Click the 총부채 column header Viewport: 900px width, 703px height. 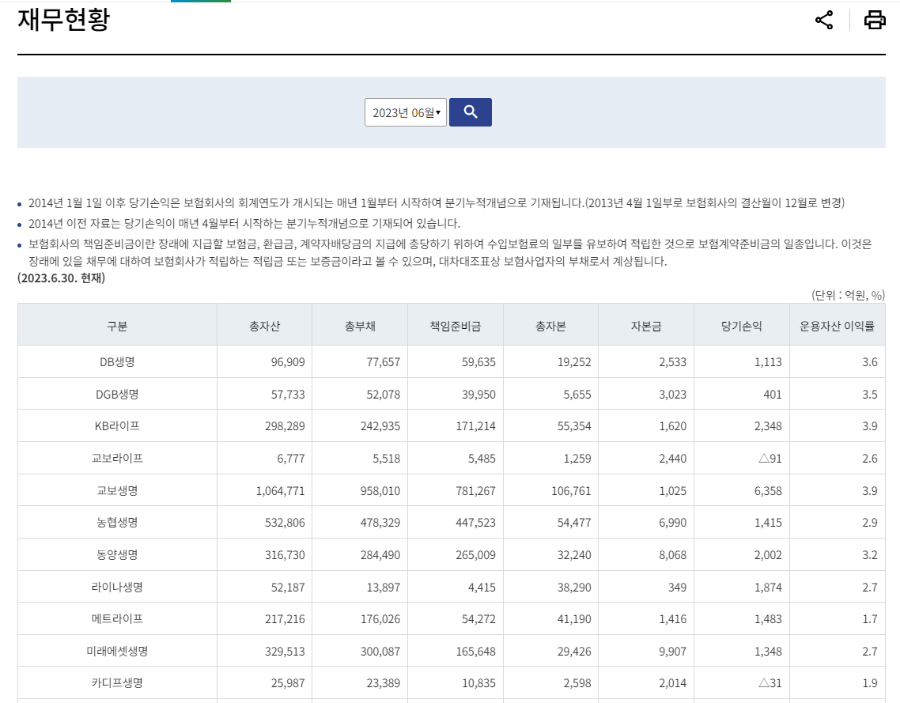[x=360, y=326]
